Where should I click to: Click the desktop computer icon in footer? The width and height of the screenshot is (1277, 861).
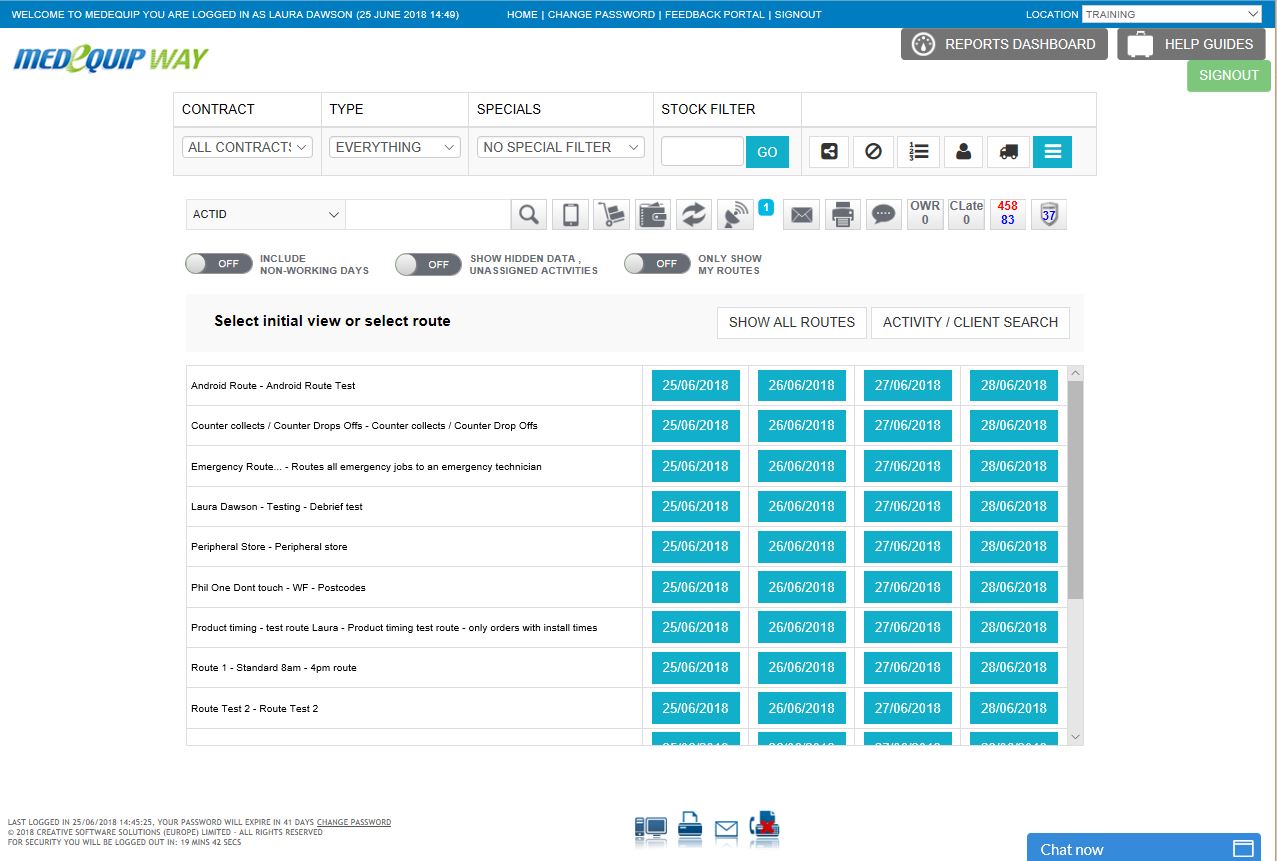pyautogui.click(x=650, y=827)
